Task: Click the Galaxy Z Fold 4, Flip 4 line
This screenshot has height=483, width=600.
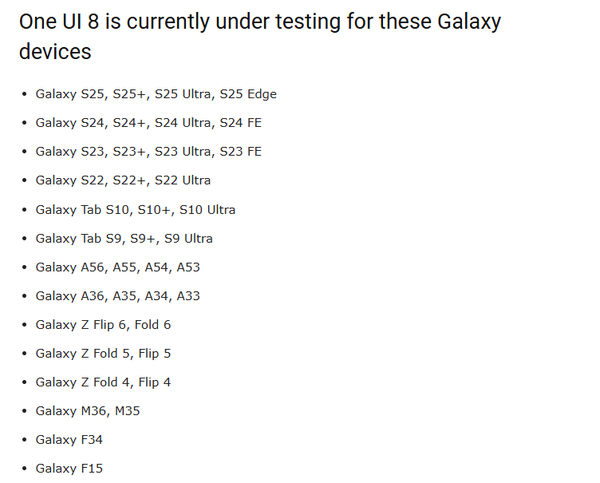Action: click(x=103, y=382)
